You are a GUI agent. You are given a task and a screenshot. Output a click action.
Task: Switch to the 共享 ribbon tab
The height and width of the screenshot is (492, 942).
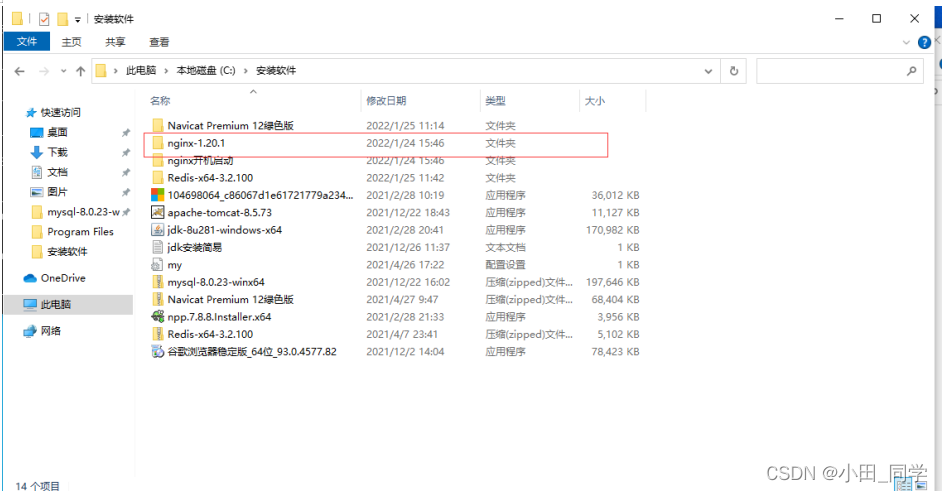pyautogui.click(x=115, y=42)
